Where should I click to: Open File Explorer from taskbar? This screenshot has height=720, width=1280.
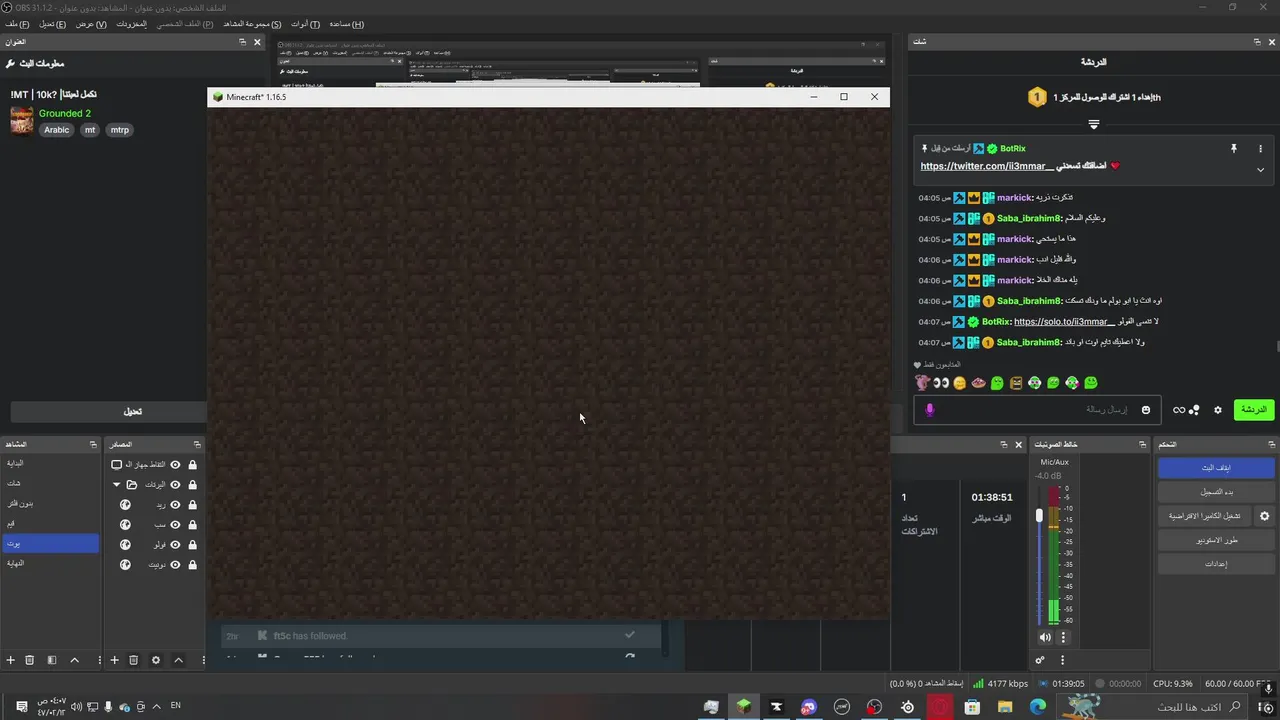pyautogui.click(x=1004, y=706)
